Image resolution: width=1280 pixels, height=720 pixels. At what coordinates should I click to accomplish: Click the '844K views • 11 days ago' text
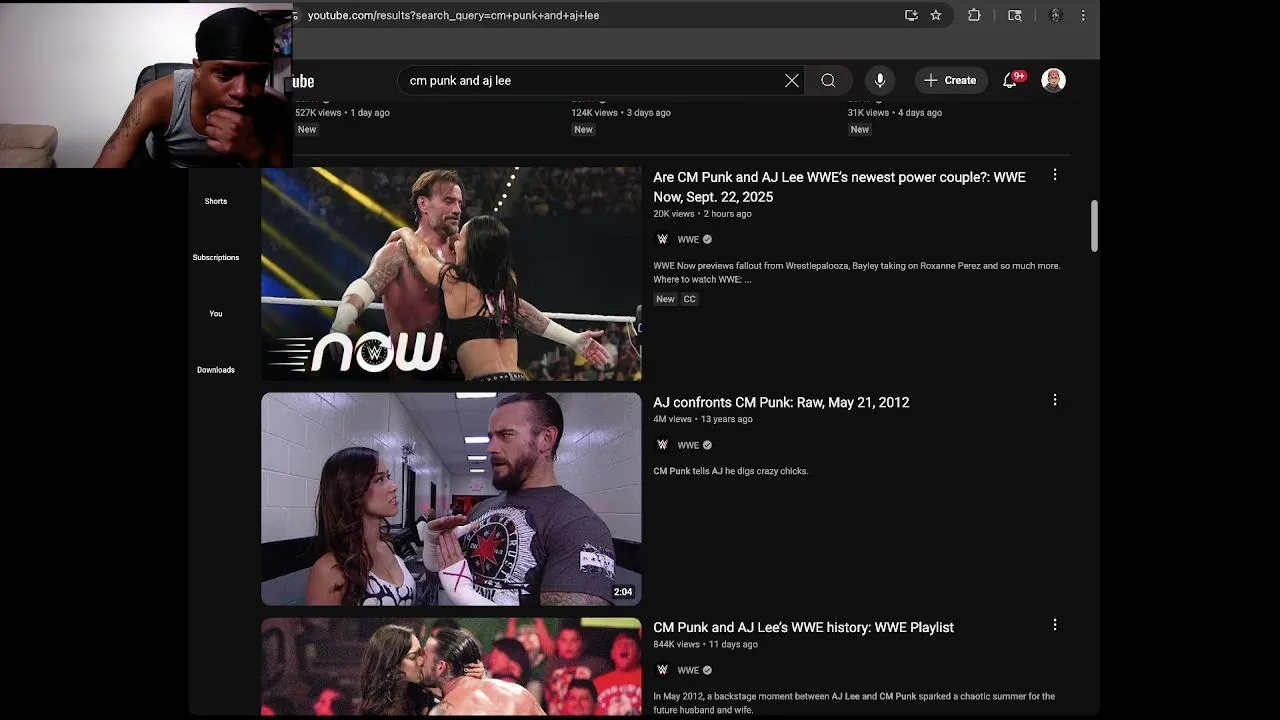point(705,644)
